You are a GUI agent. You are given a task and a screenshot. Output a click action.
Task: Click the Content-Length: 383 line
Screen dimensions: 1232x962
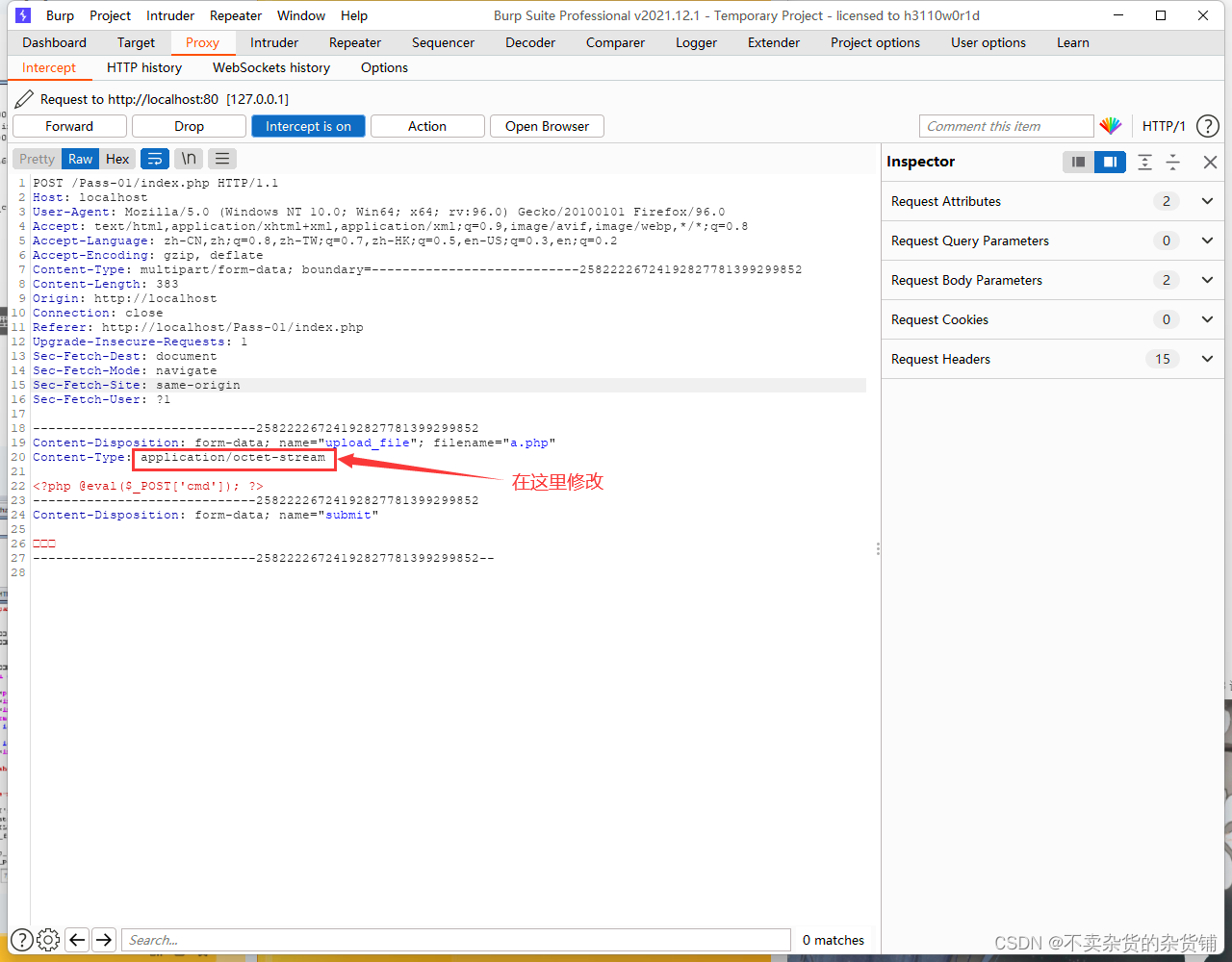pyautogui.click(x=106, y=284)
